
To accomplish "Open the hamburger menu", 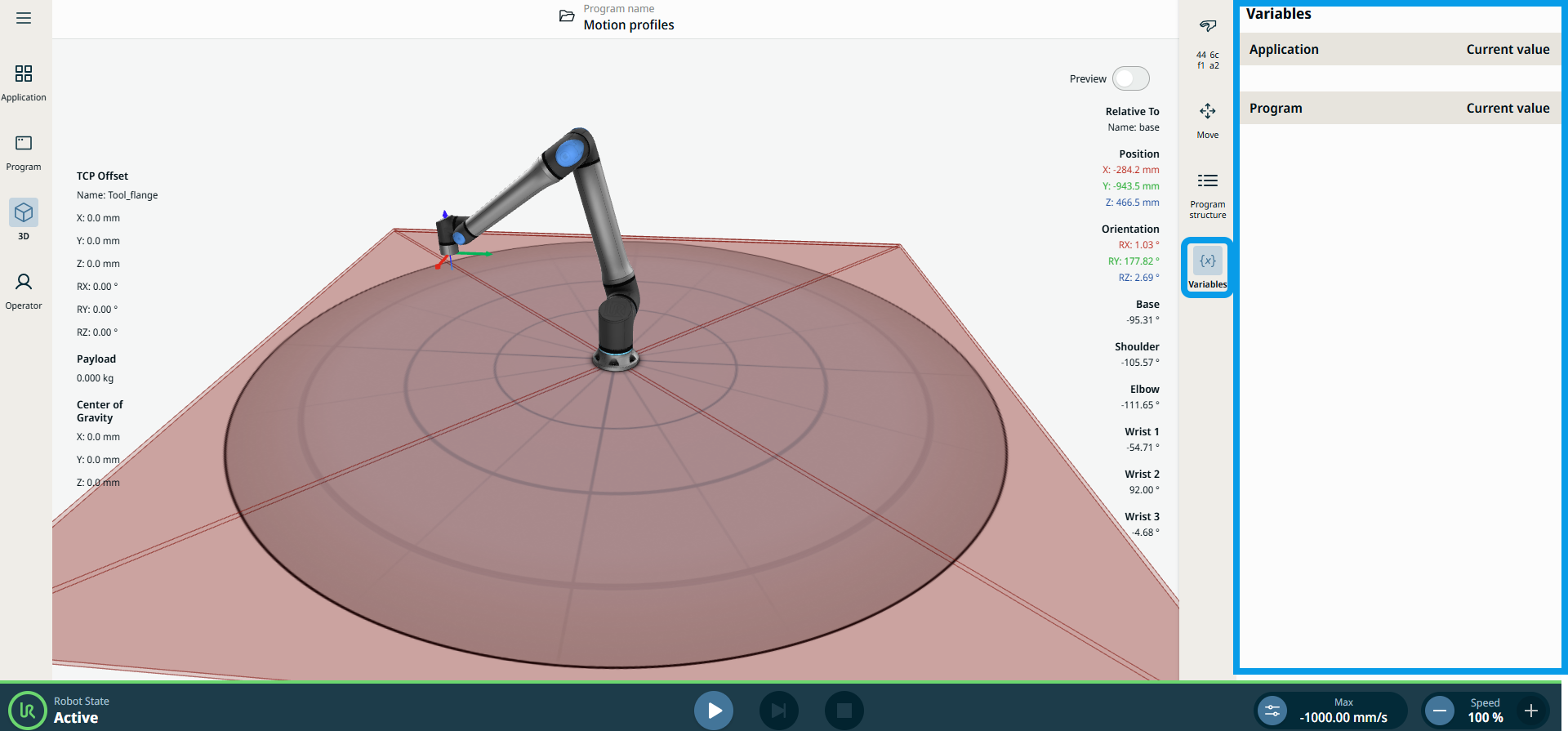I will click(24, 18).
